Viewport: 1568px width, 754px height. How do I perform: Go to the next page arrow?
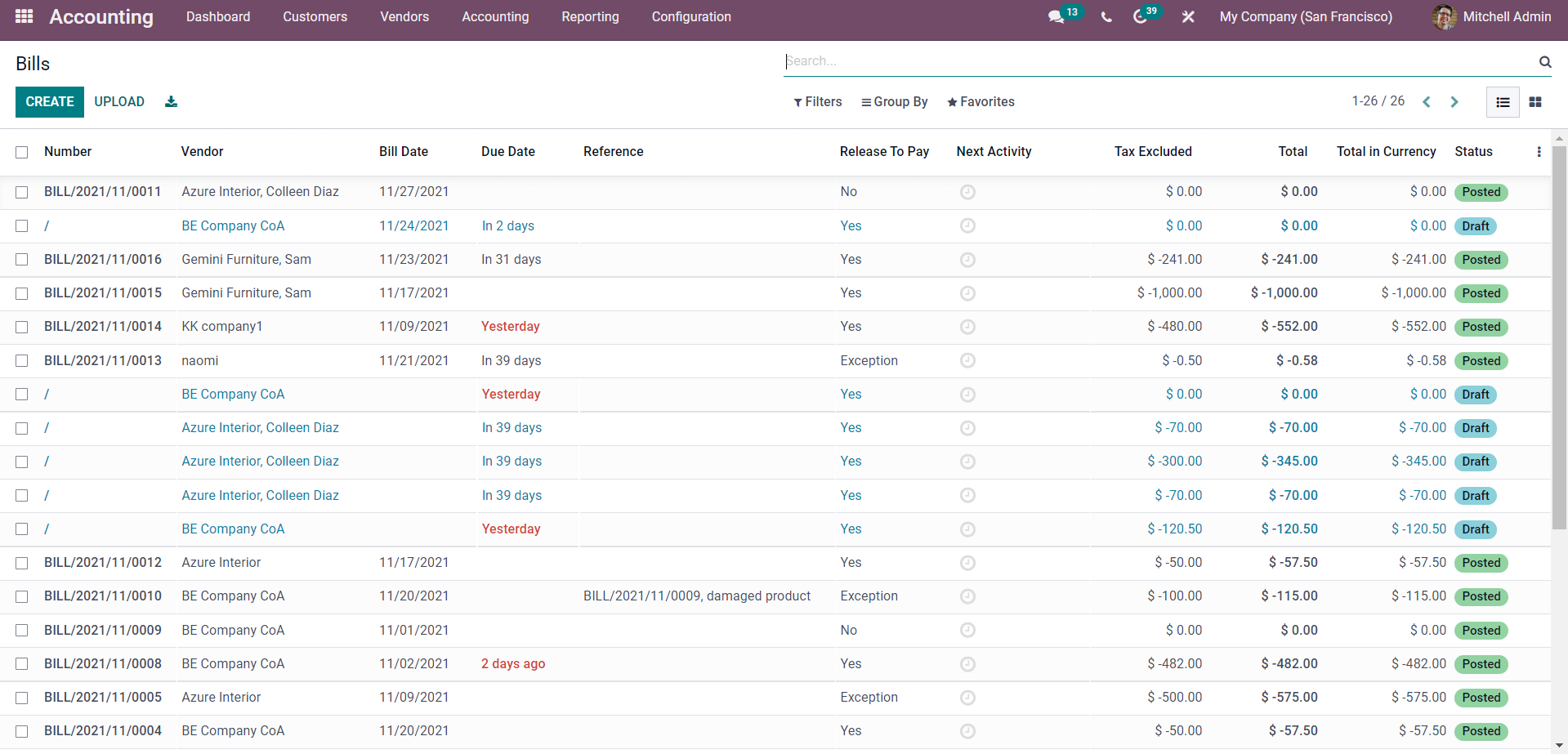coord(1454,102)
